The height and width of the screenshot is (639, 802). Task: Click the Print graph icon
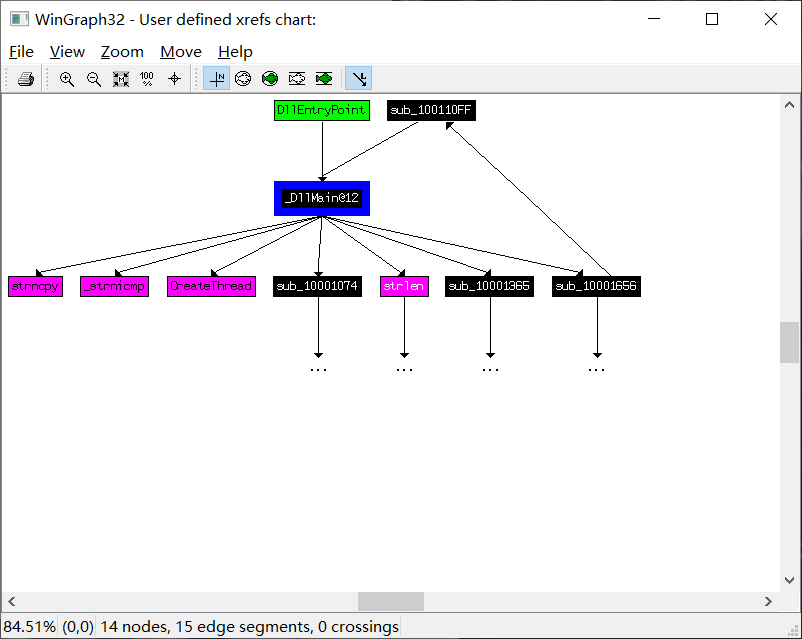(24, 78)
